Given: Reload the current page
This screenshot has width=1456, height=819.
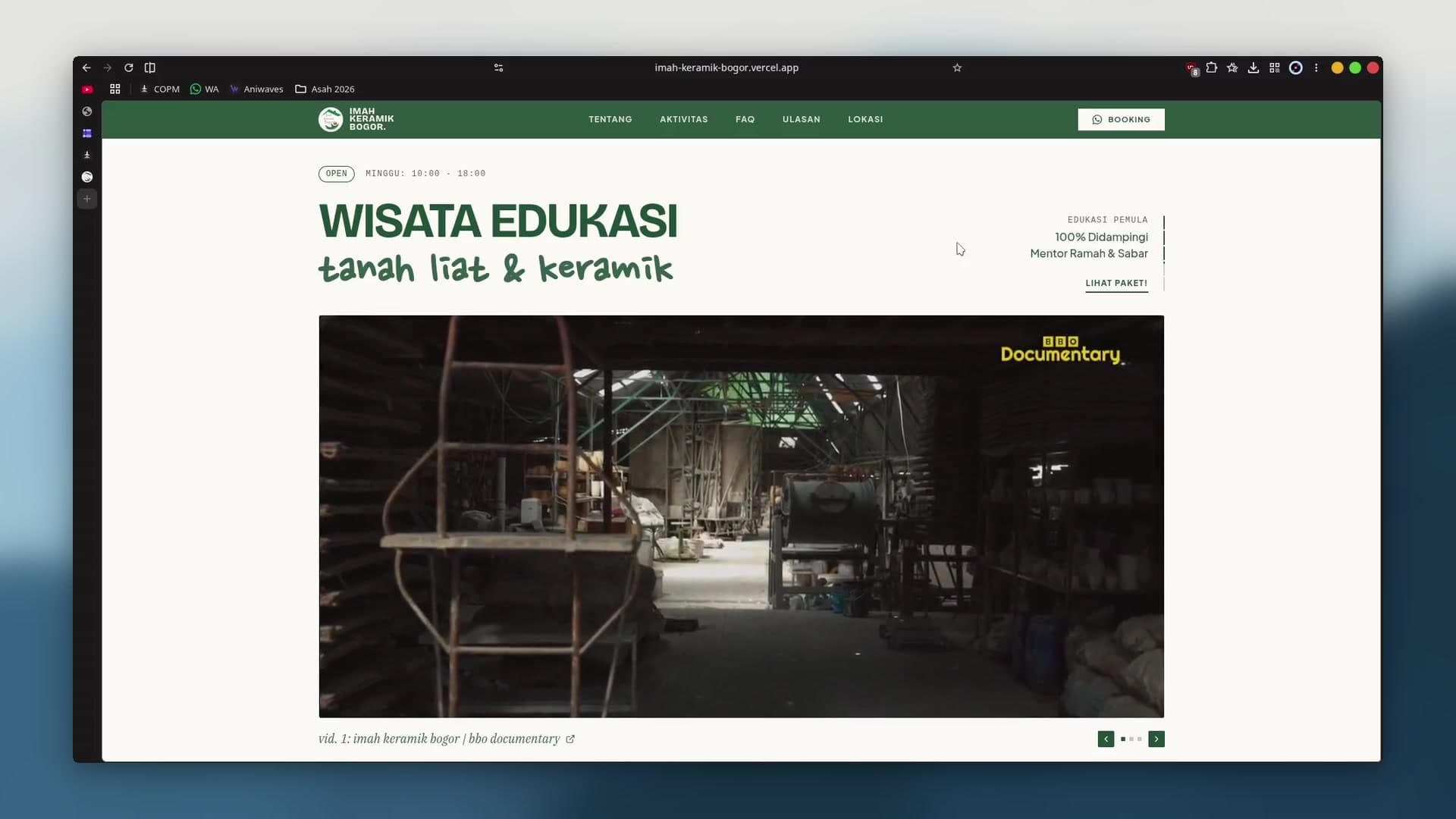Looking at the screenshot, I should [129, 67].
